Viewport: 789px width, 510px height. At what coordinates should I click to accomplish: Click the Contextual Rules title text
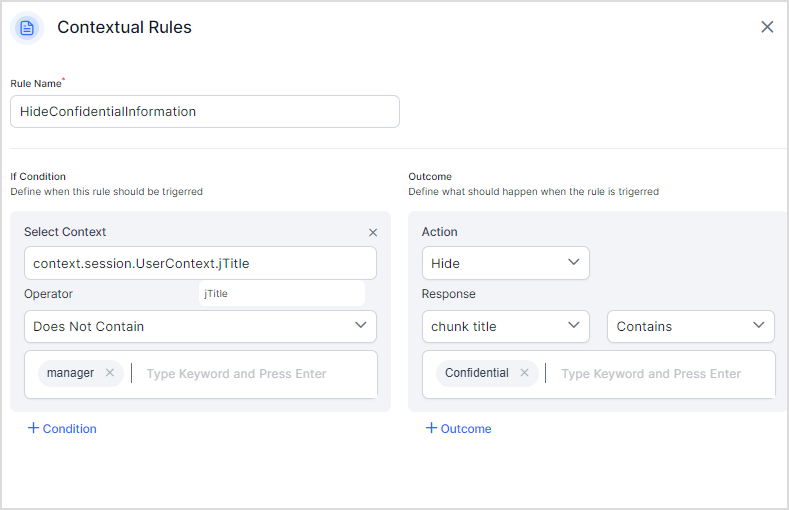[x=124, y=28]
